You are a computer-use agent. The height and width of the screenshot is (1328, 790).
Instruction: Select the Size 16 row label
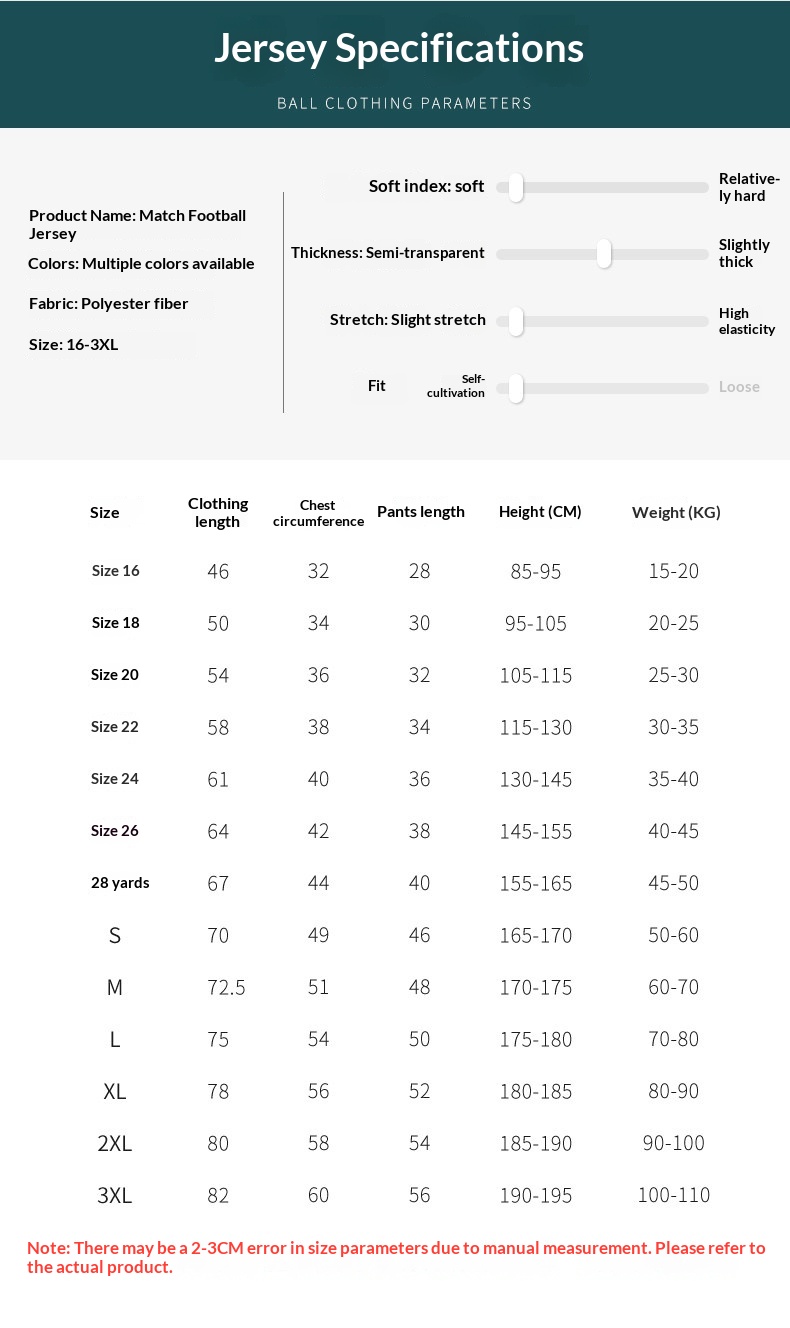(116, 571)
